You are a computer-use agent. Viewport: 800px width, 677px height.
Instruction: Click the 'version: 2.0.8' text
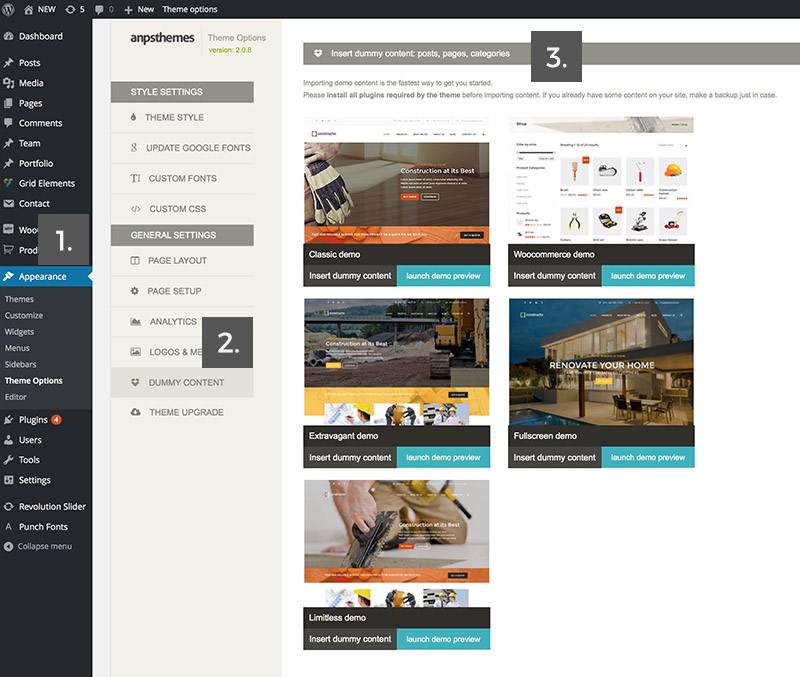click(230, 50)
